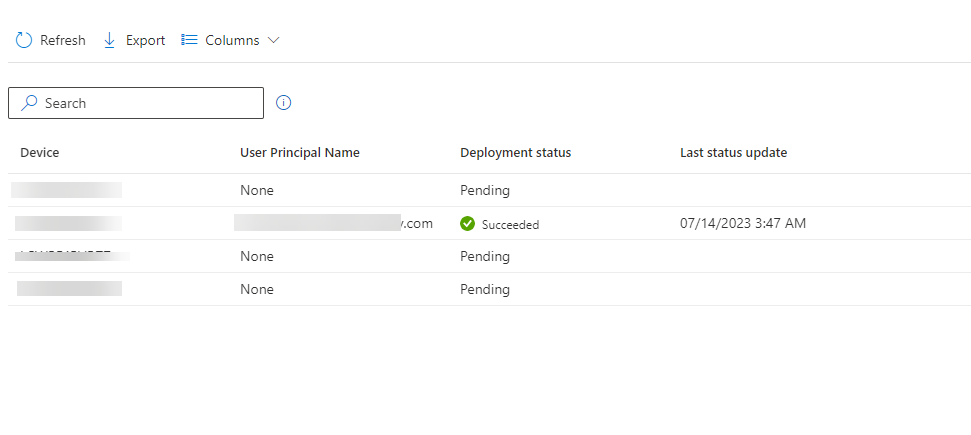The height and width of the screenshot is (435, 971).
Task: Click the Columns button label
Action: click(x=232, y=40)
